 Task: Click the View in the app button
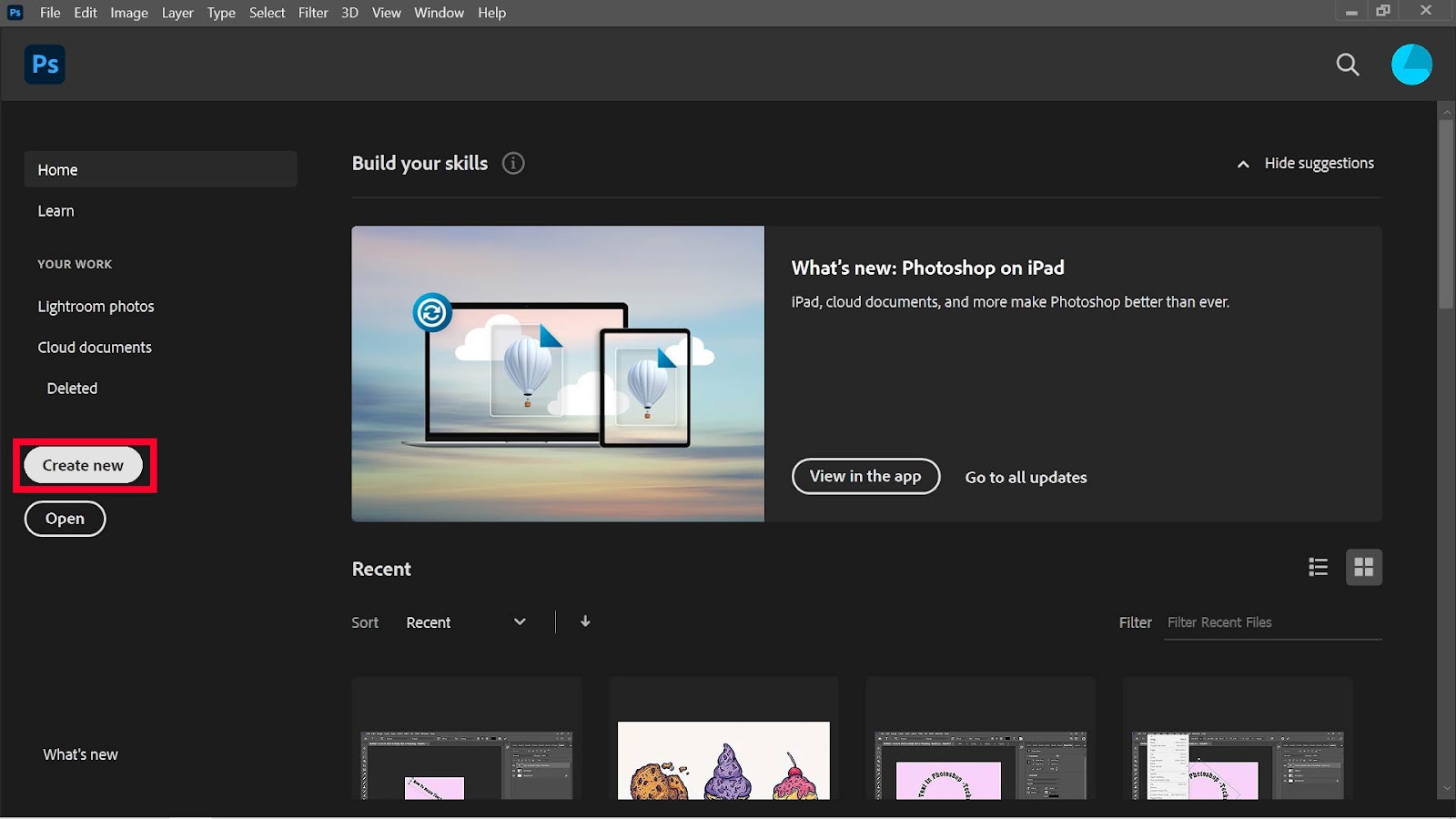click(x=865, y=476)
